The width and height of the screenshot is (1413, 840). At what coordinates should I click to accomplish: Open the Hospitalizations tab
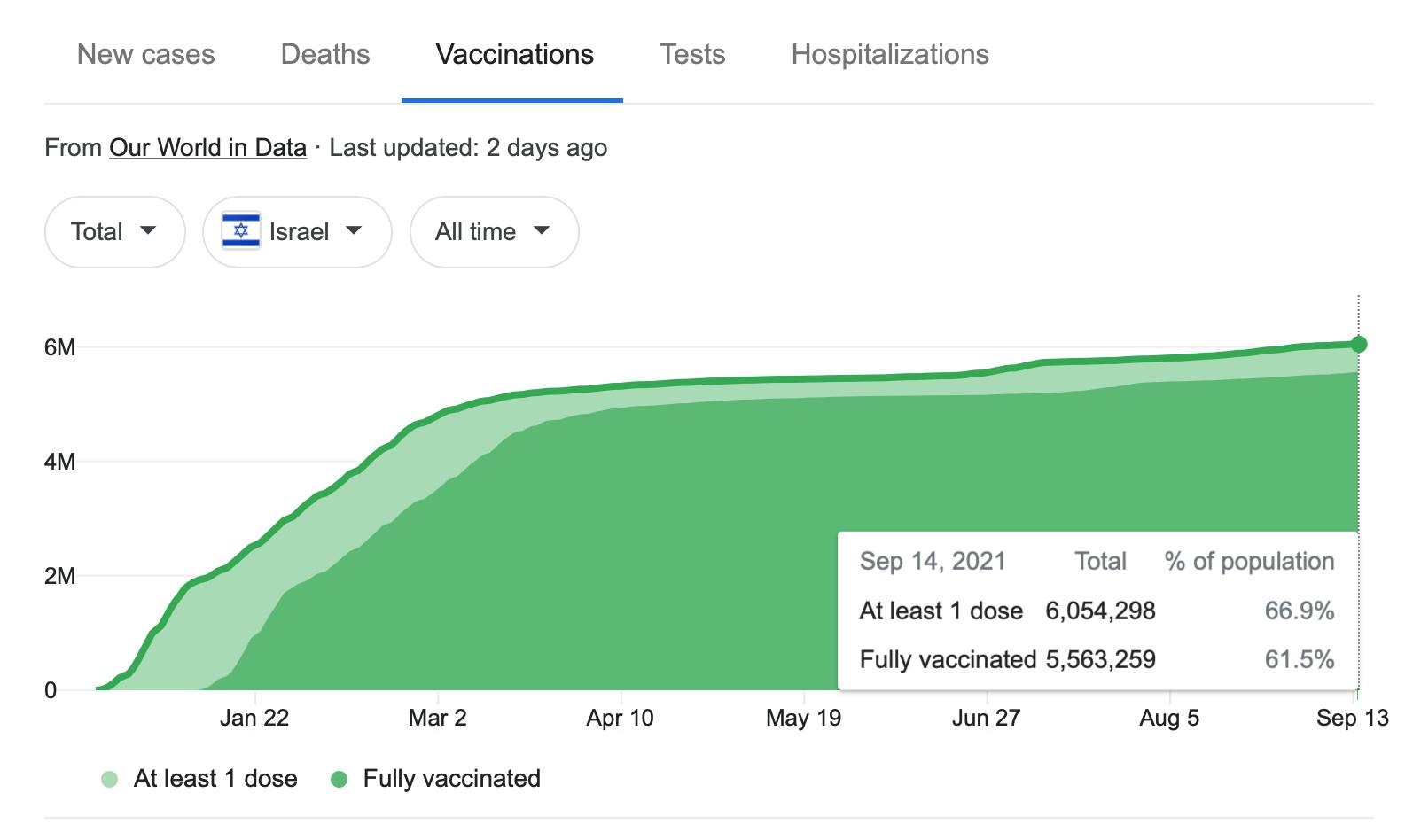(x=890, y=55)
